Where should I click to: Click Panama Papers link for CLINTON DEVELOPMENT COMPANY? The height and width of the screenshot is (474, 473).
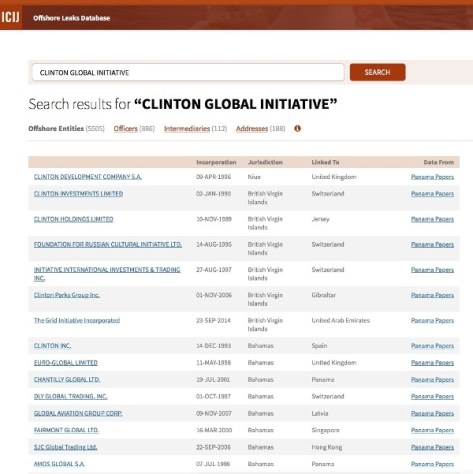432,177
